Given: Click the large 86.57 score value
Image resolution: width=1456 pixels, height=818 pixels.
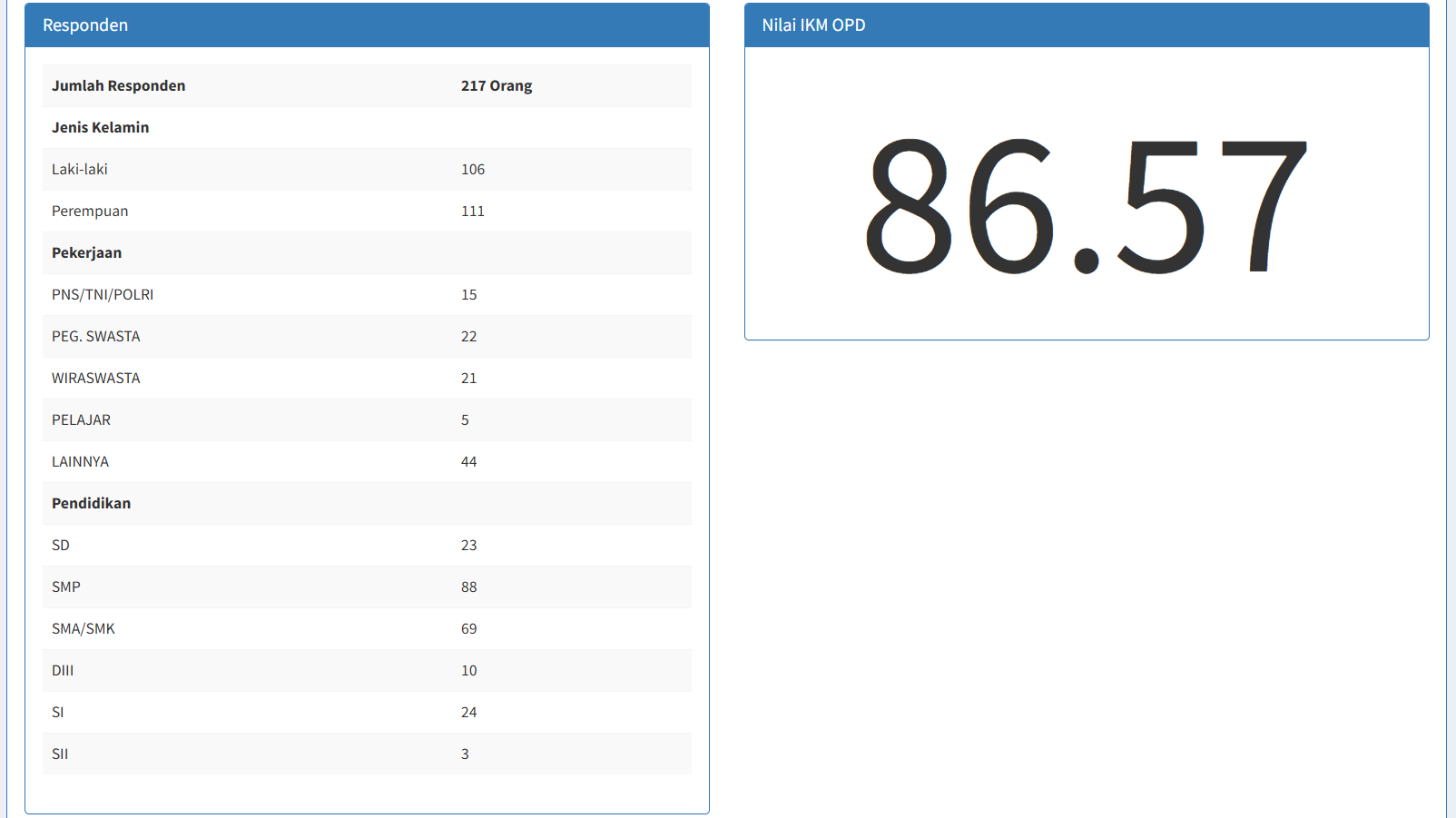Looking at the screenshot, I should point(1086,205).
